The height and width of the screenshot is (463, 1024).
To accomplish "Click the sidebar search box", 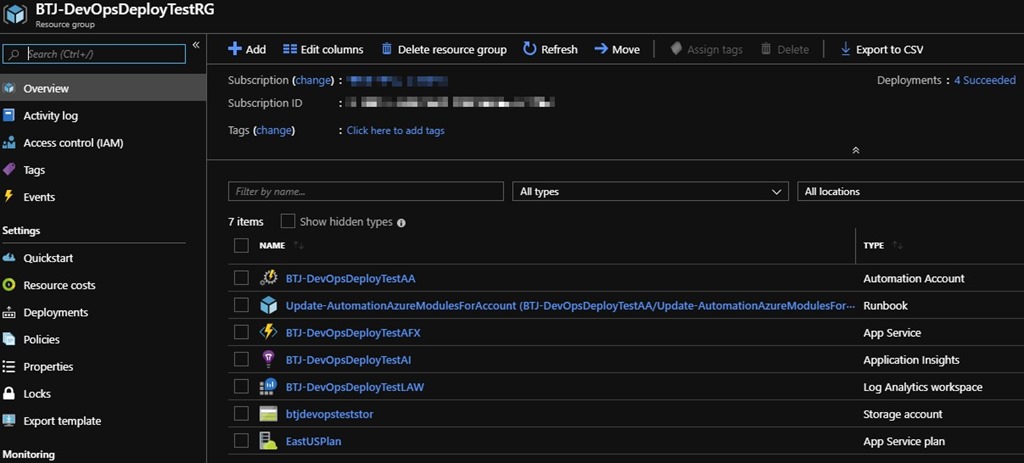I will coord(95,54).
